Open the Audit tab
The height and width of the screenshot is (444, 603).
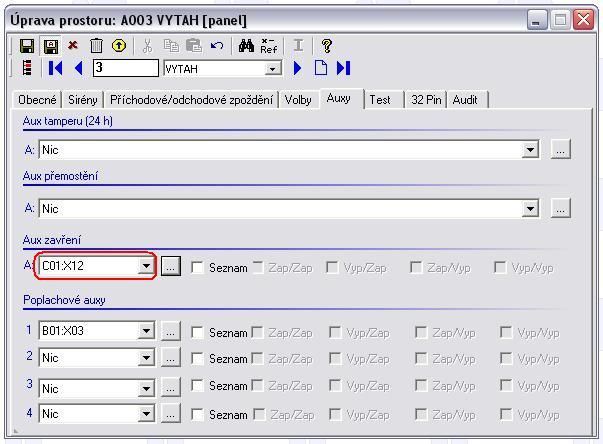(x=465, y=100)
